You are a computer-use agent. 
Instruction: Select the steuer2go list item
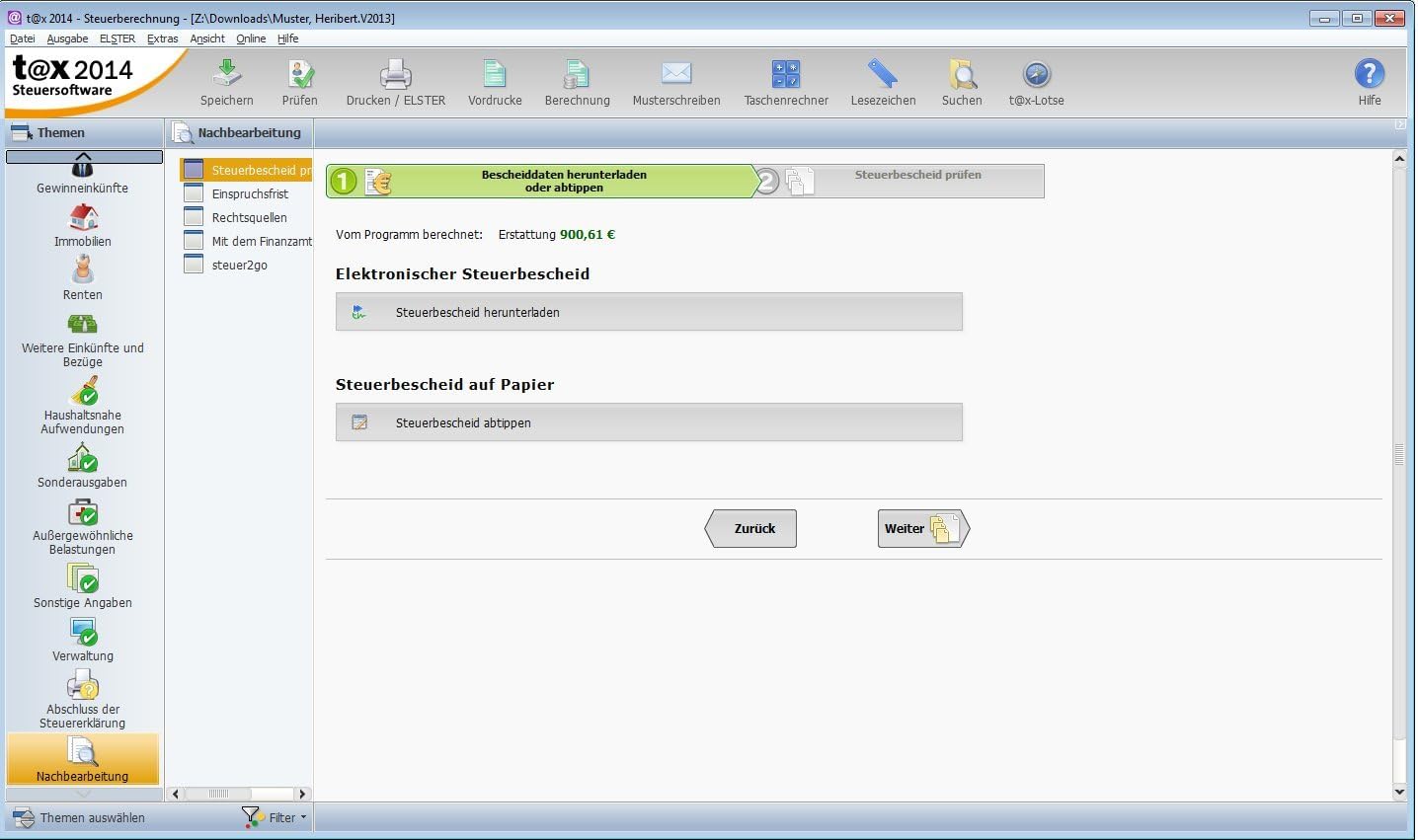pos(239,266)
